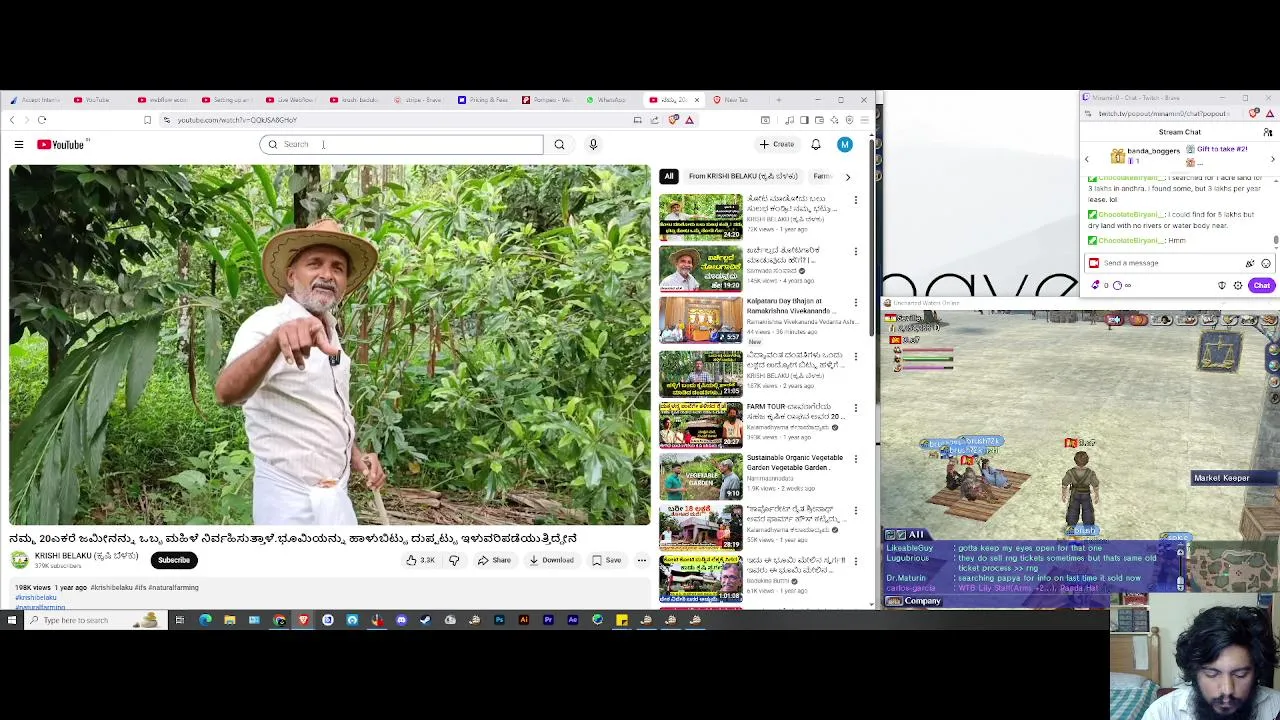Select the From KRISHI BELAKU filter chip
Screen dimensions: 1280x720
click(743, 176)
